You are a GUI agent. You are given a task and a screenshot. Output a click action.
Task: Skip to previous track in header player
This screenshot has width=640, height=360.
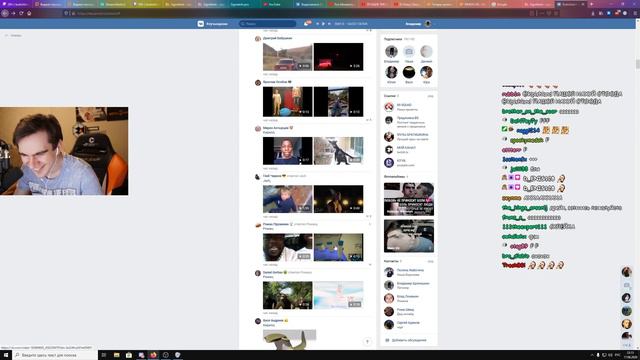tap(317, 24)
